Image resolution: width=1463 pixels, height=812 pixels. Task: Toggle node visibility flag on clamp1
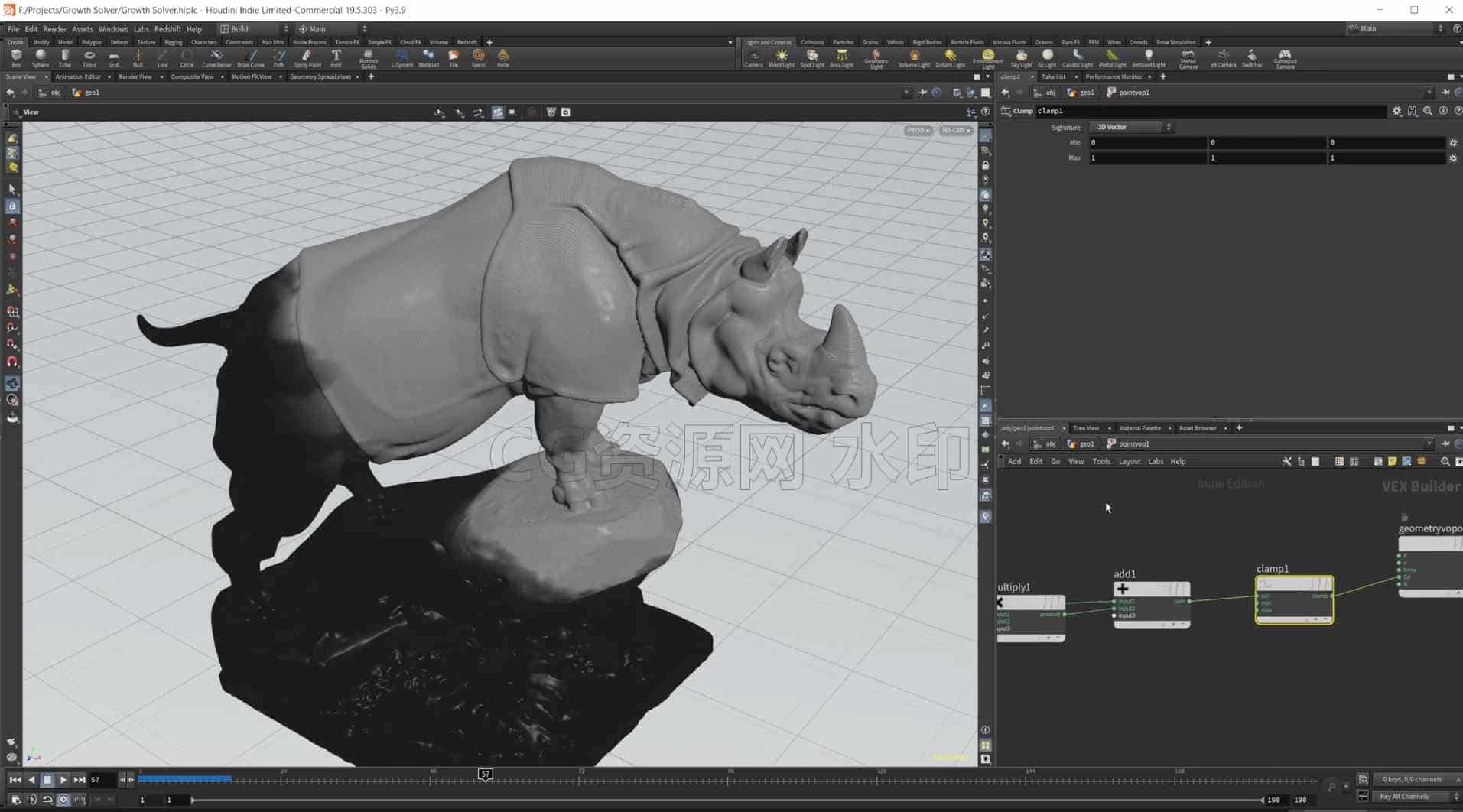pos(1326,584)
